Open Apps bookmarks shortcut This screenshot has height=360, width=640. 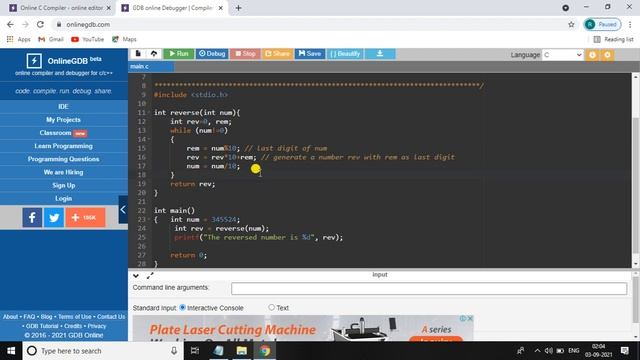[19, 39]
